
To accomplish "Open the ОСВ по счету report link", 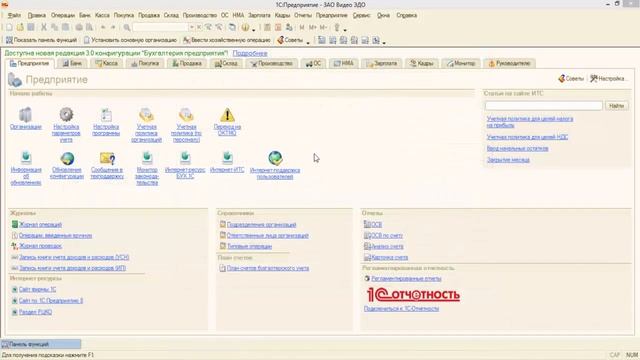I will [x=386, y=236].
